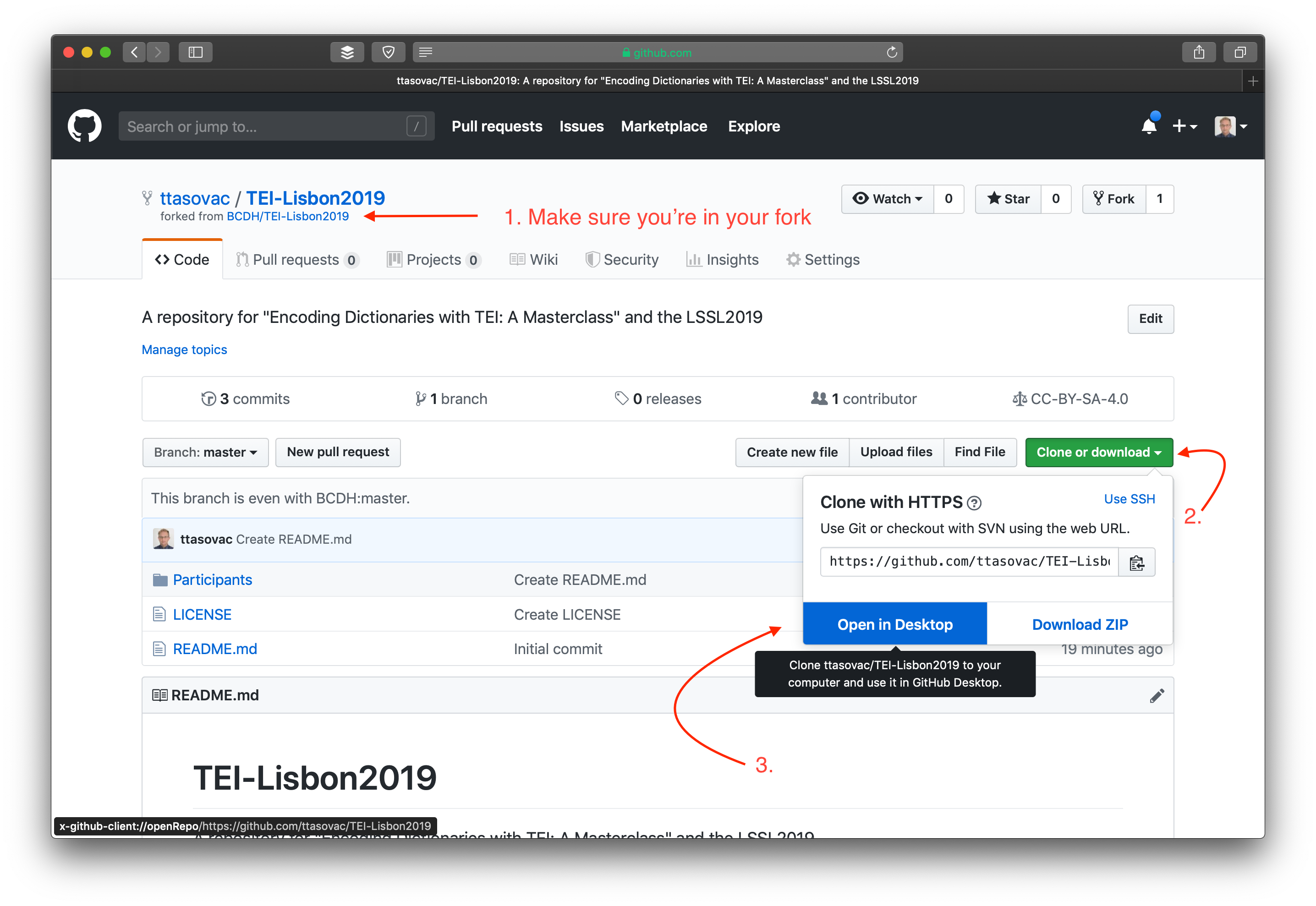
Task: View the 1 branch link
Action: tap(451, 400)
